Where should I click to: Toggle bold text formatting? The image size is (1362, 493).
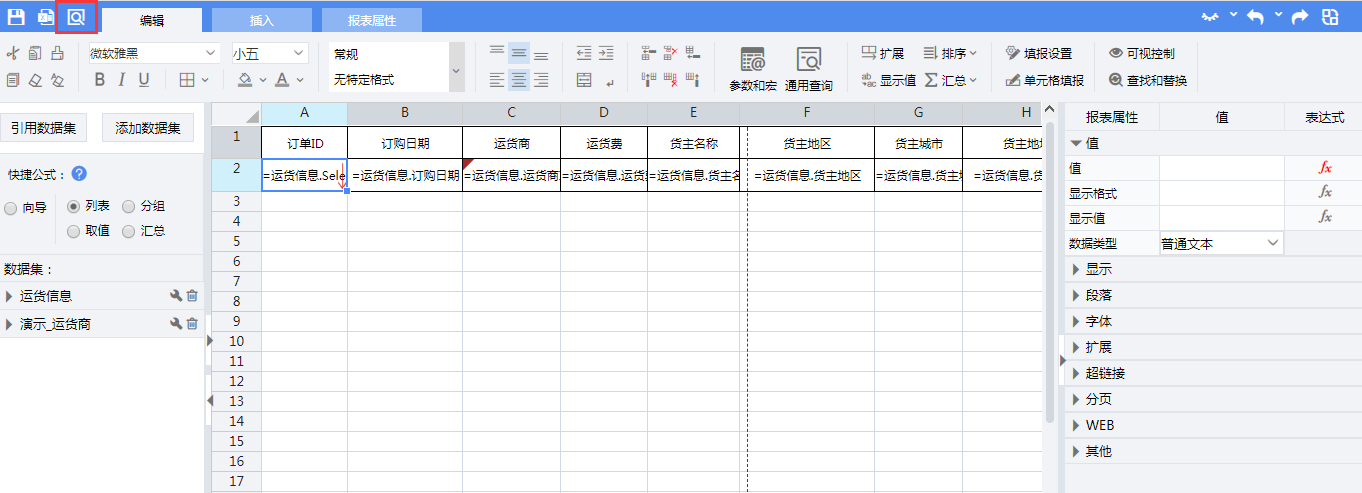click(x=99, y=80)
